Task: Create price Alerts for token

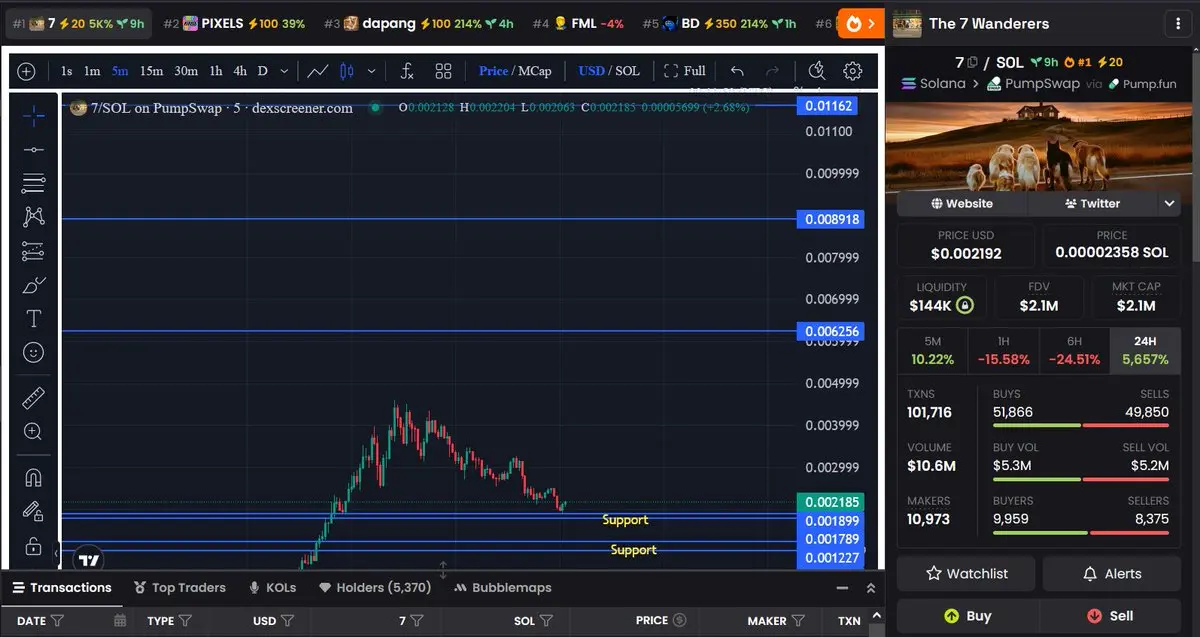Action: (x=1112, y=573)
